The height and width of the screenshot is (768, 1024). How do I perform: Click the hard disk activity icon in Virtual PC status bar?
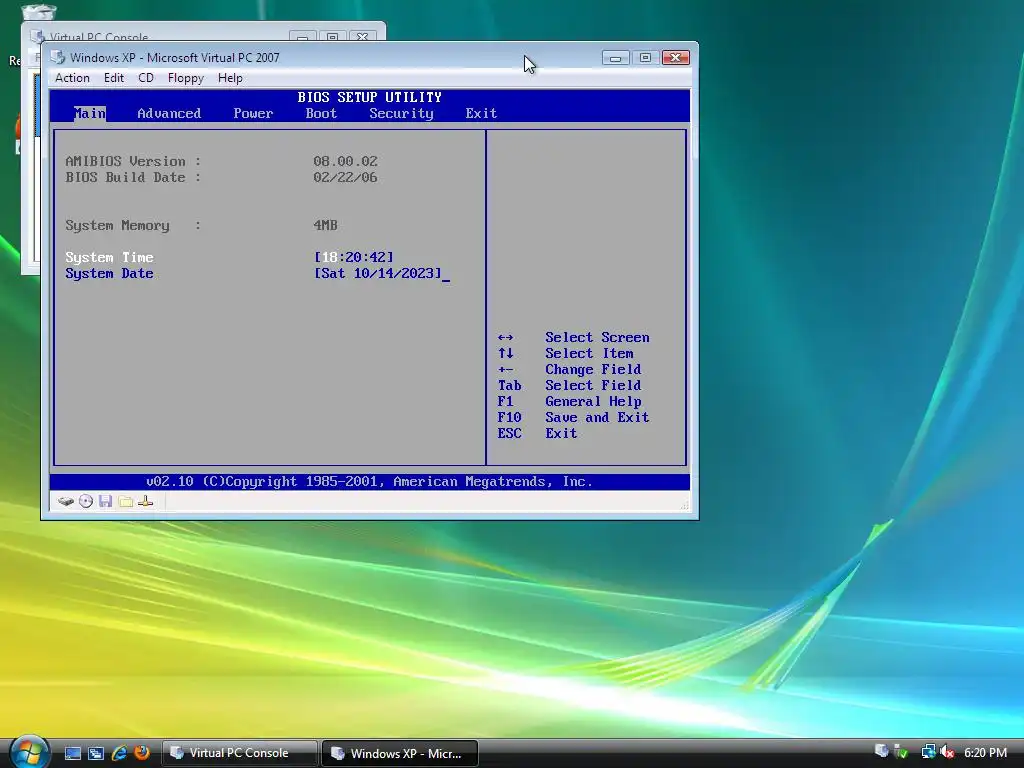click(x=65, y=502)
